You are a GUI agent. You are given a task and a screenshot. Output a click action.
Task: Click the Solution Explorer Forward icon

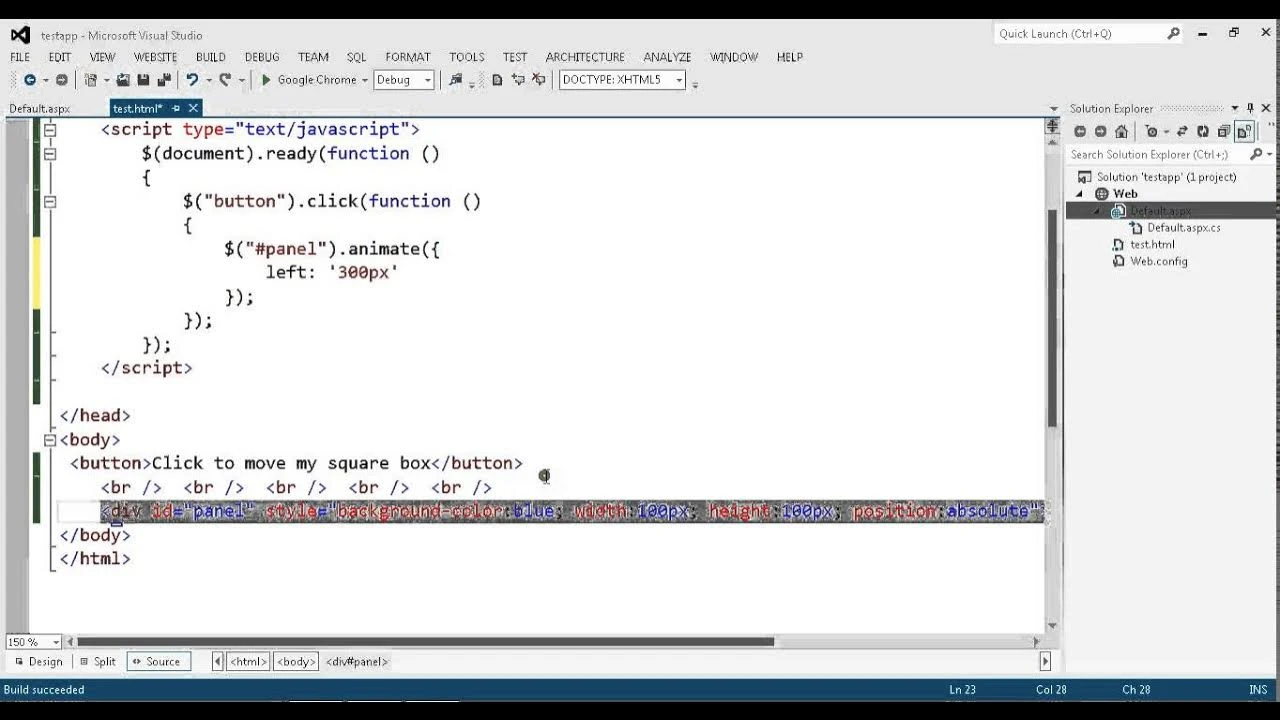click(1100, 131)
